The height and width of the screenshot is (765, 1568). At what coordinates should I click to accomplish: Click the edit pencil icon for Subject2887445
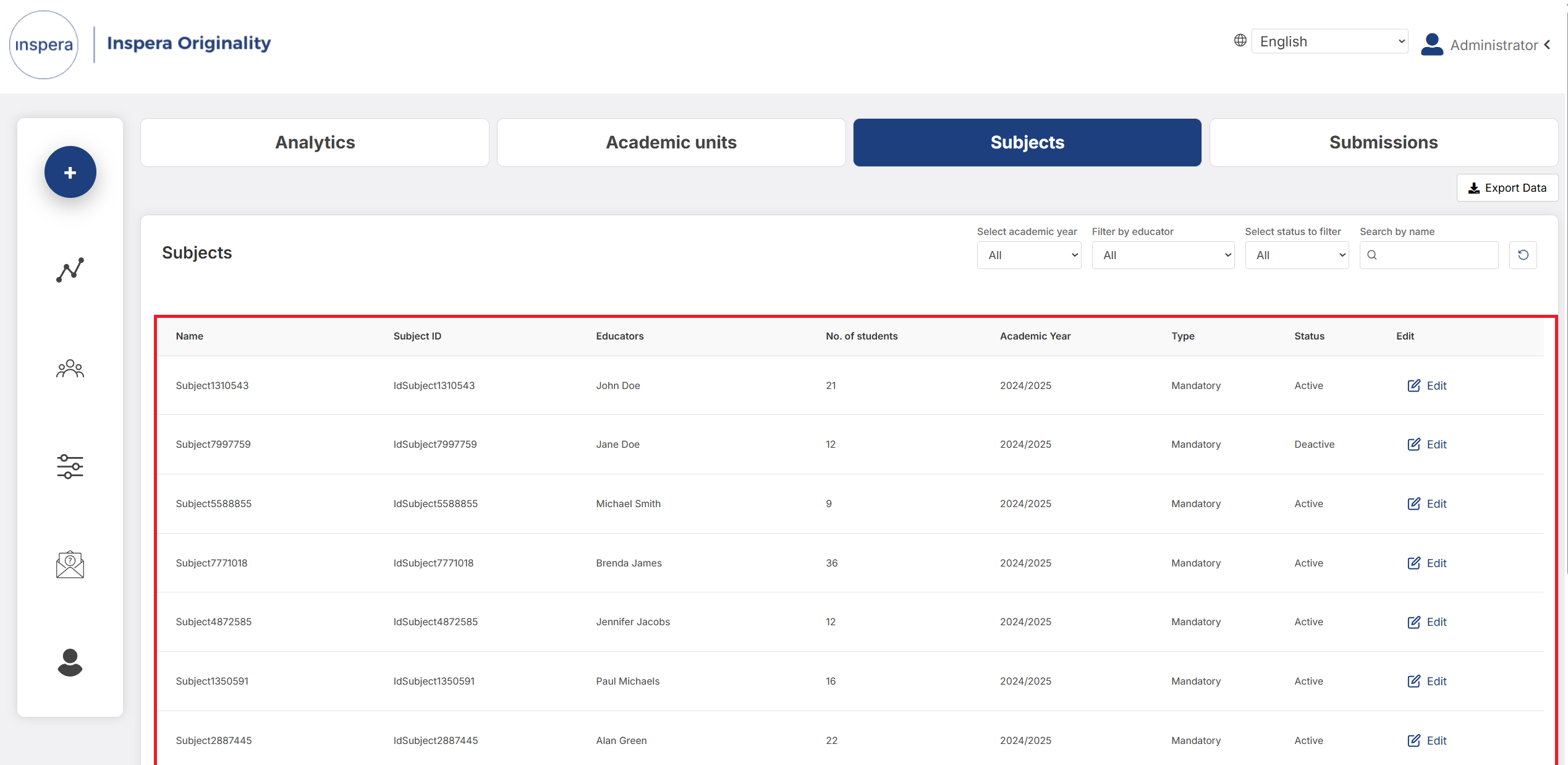[x=1413, y=740]
